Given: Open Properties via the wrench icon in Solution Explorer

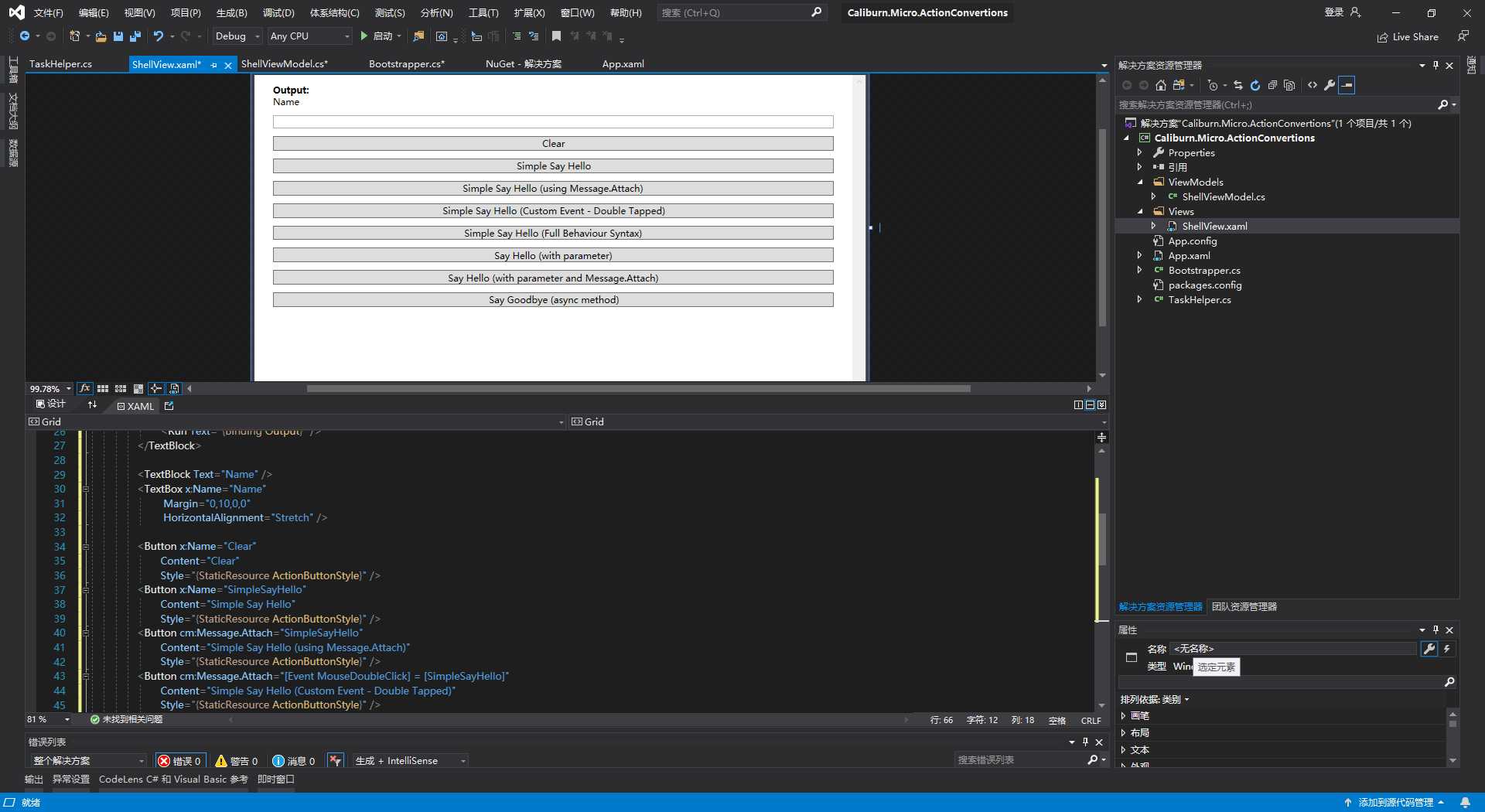Looking at the screenshot, I should coord(1330,85).
